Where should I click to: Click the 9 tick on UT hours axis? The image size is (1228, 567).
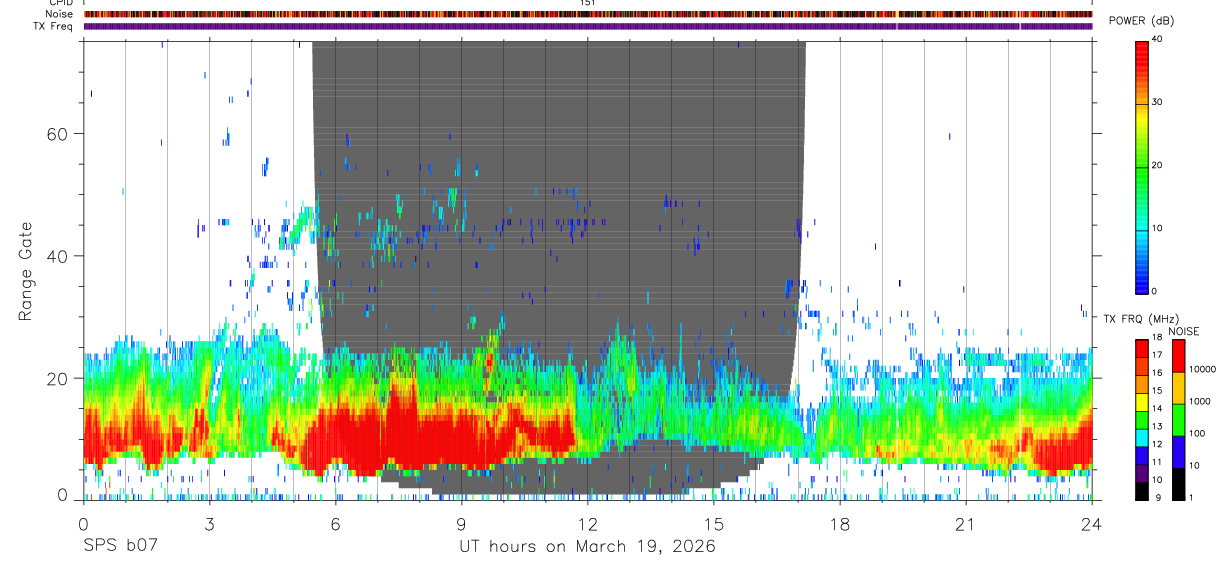[x=461, y=524]
